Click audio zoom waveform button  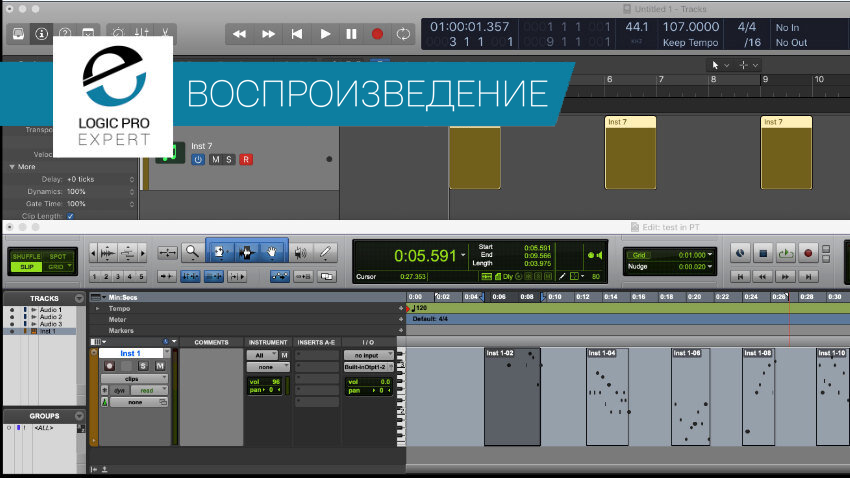[x=108, y=253]
